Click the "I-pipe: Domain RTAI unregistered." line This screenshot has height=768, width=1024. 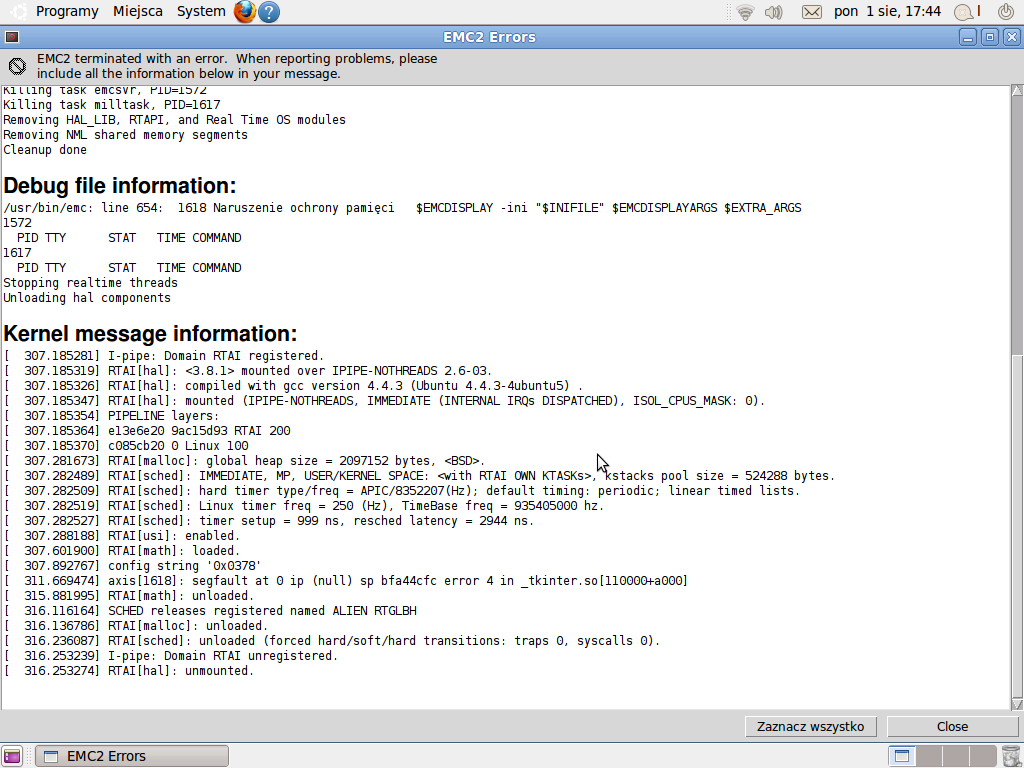(171, 656)
